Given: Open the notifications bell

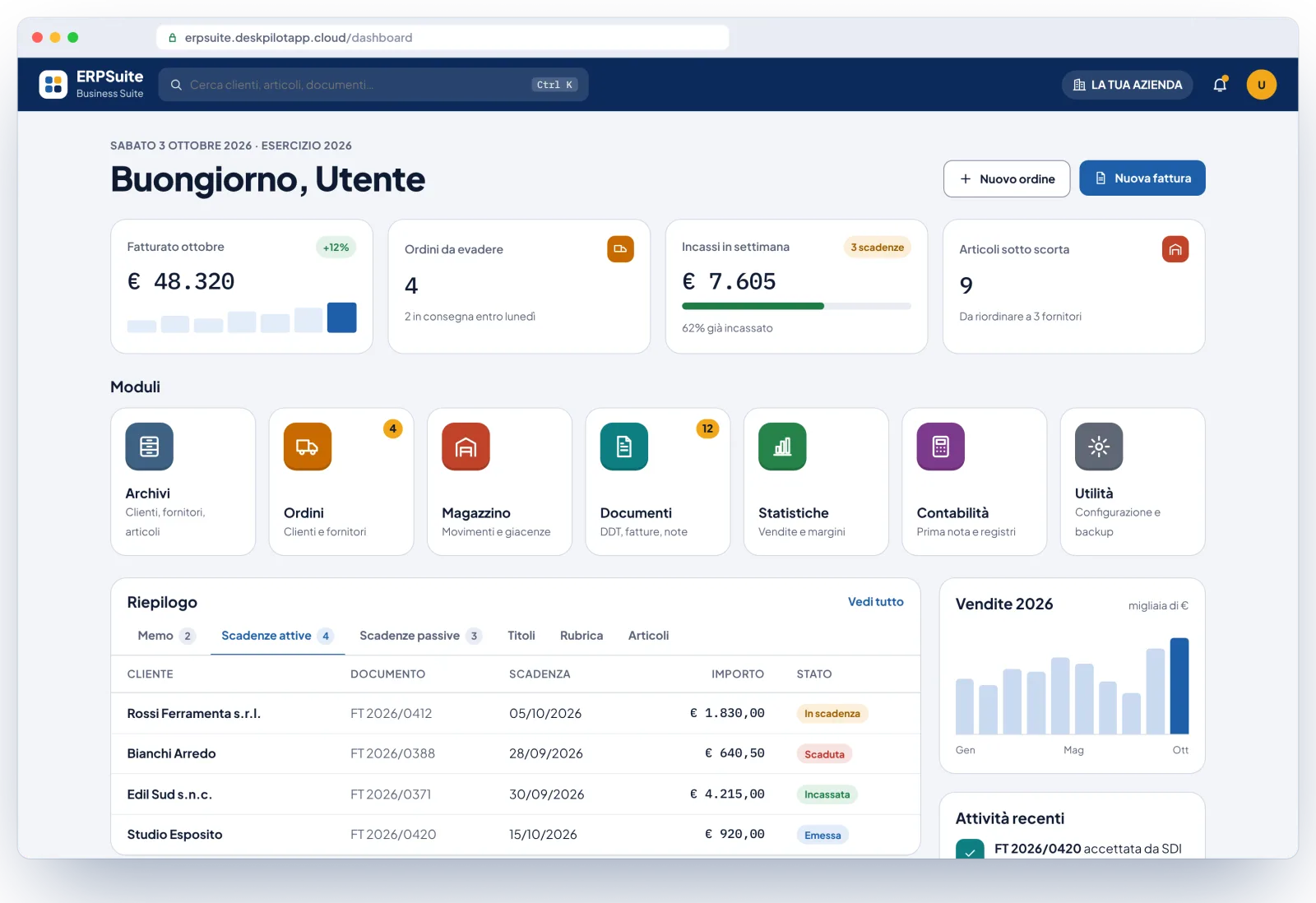Looking at the screenshot, I should (x=1220, y=84).
